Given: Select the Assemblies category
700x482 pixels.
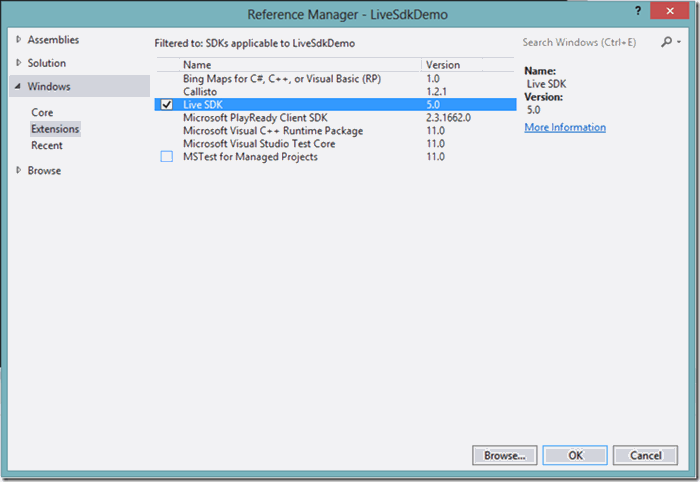Looking at the screenshot, I should (x=53, y=40).
